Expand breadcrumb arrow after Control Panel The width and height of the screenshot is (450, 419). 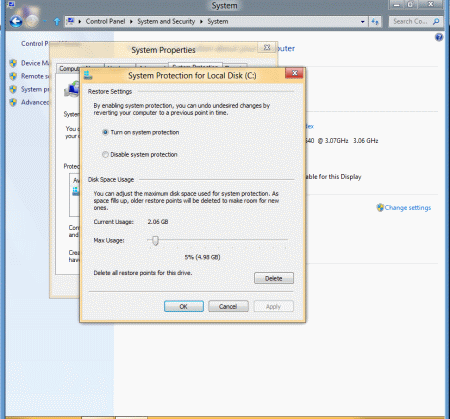coord(131,22)
